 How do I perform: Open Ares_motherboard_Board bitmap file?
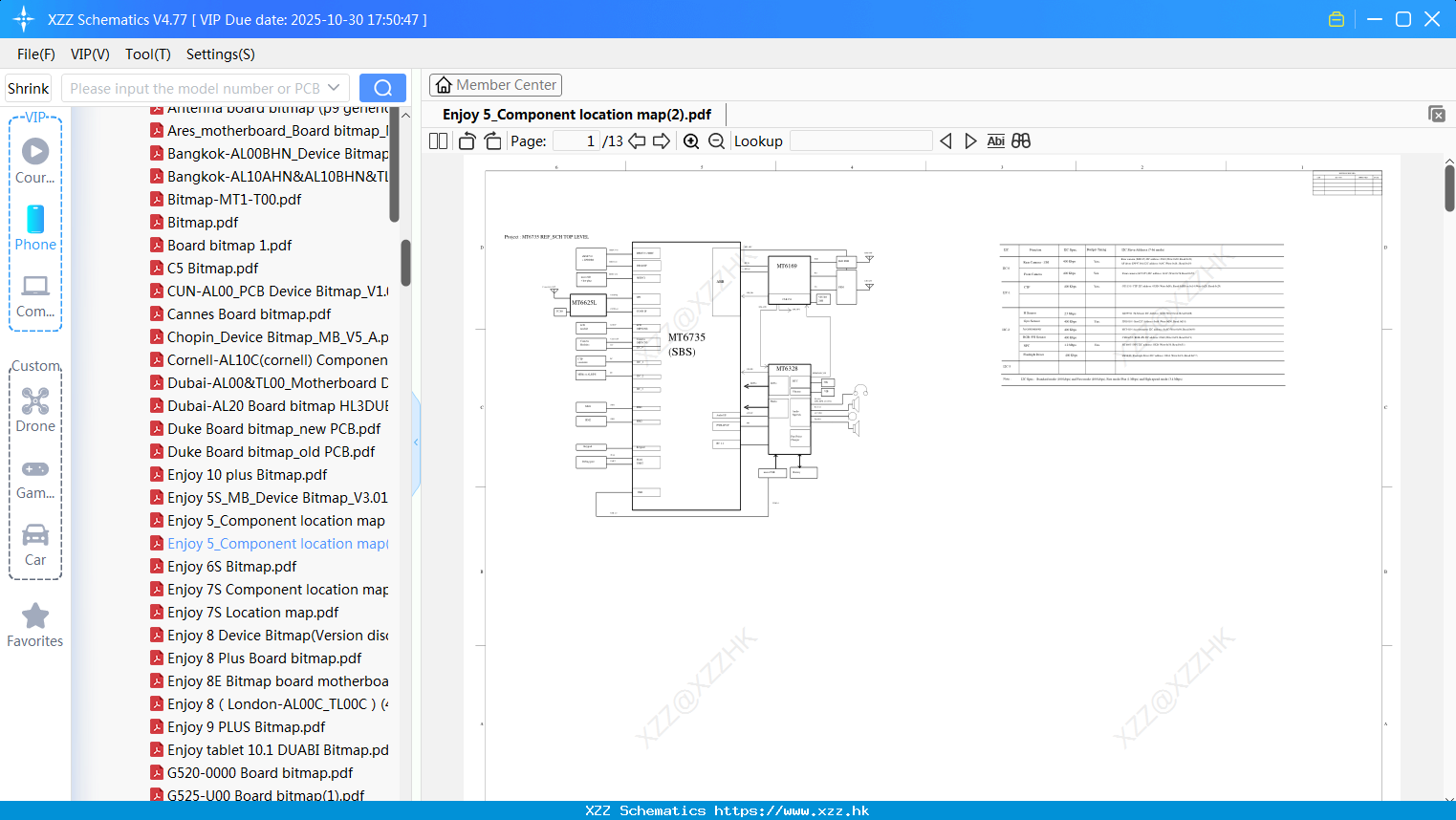(270, 130)
